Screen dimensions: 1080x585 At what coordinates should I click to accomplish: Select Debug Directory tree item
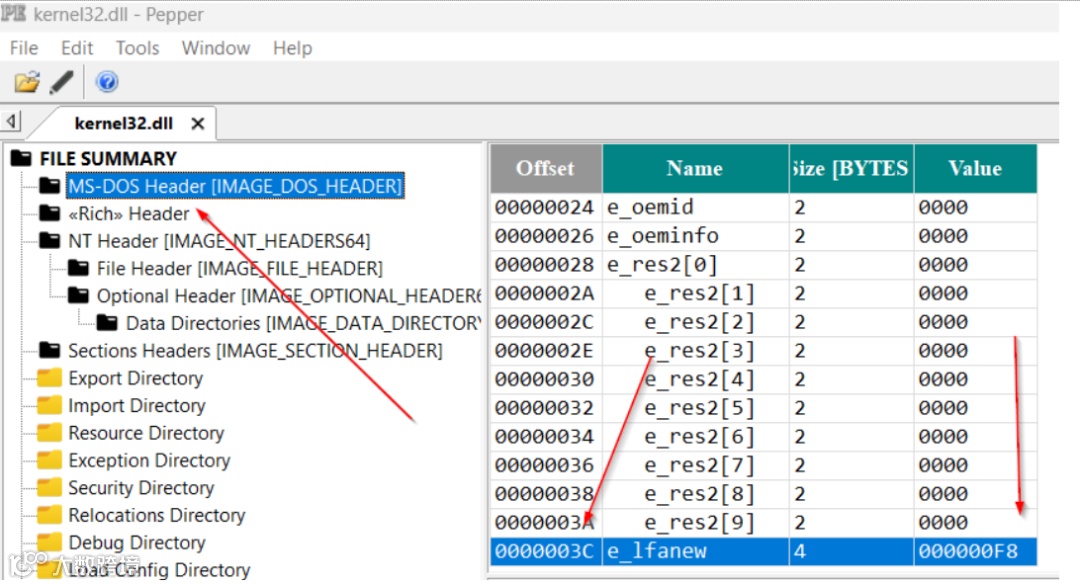pyautogui.click(x=136, y=543)
